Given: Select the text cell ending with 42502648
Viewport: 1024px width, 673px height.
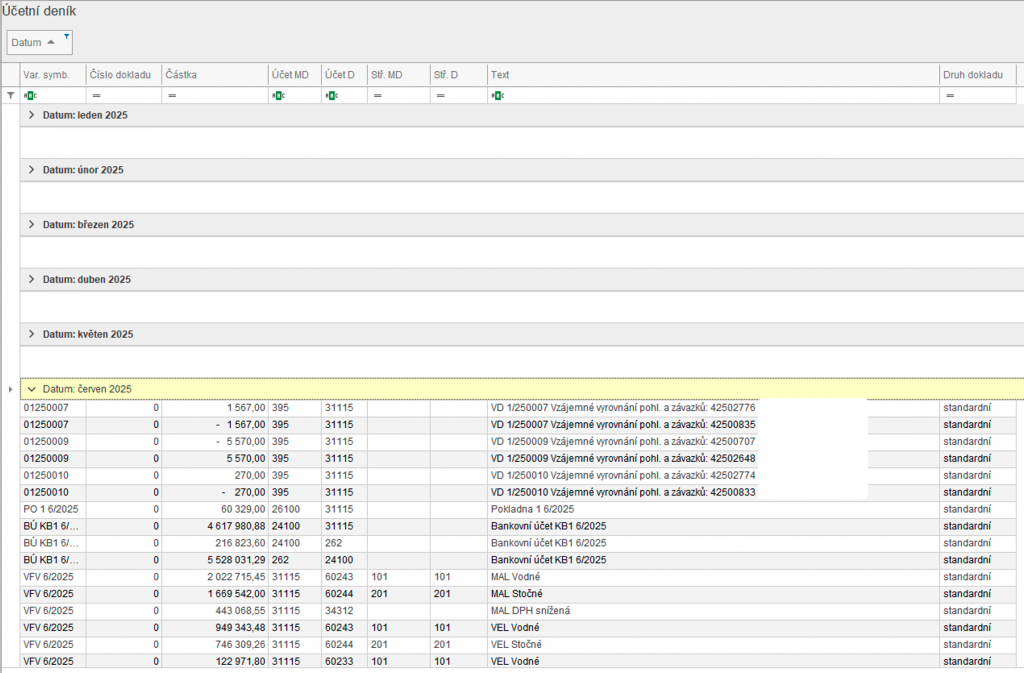Looking at the screenshot, I should click(x=713, y=458).
